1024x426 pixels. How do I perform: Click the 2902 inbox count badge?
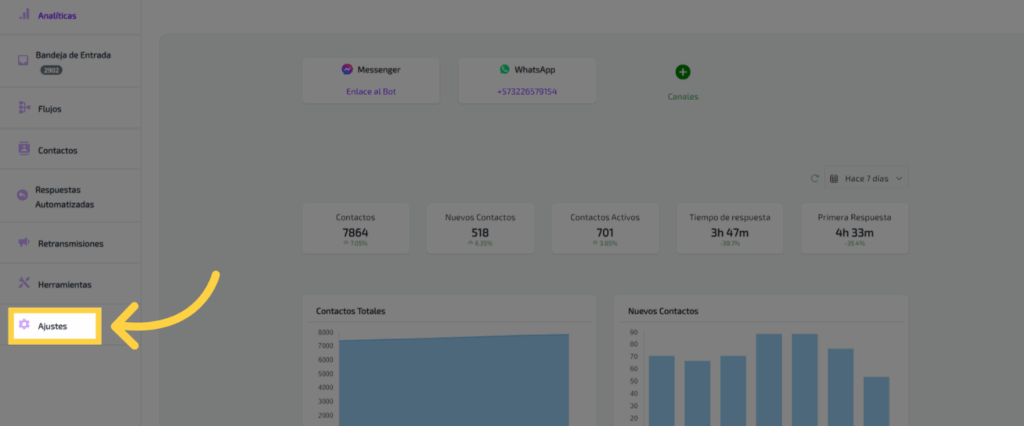pos(50,71)
